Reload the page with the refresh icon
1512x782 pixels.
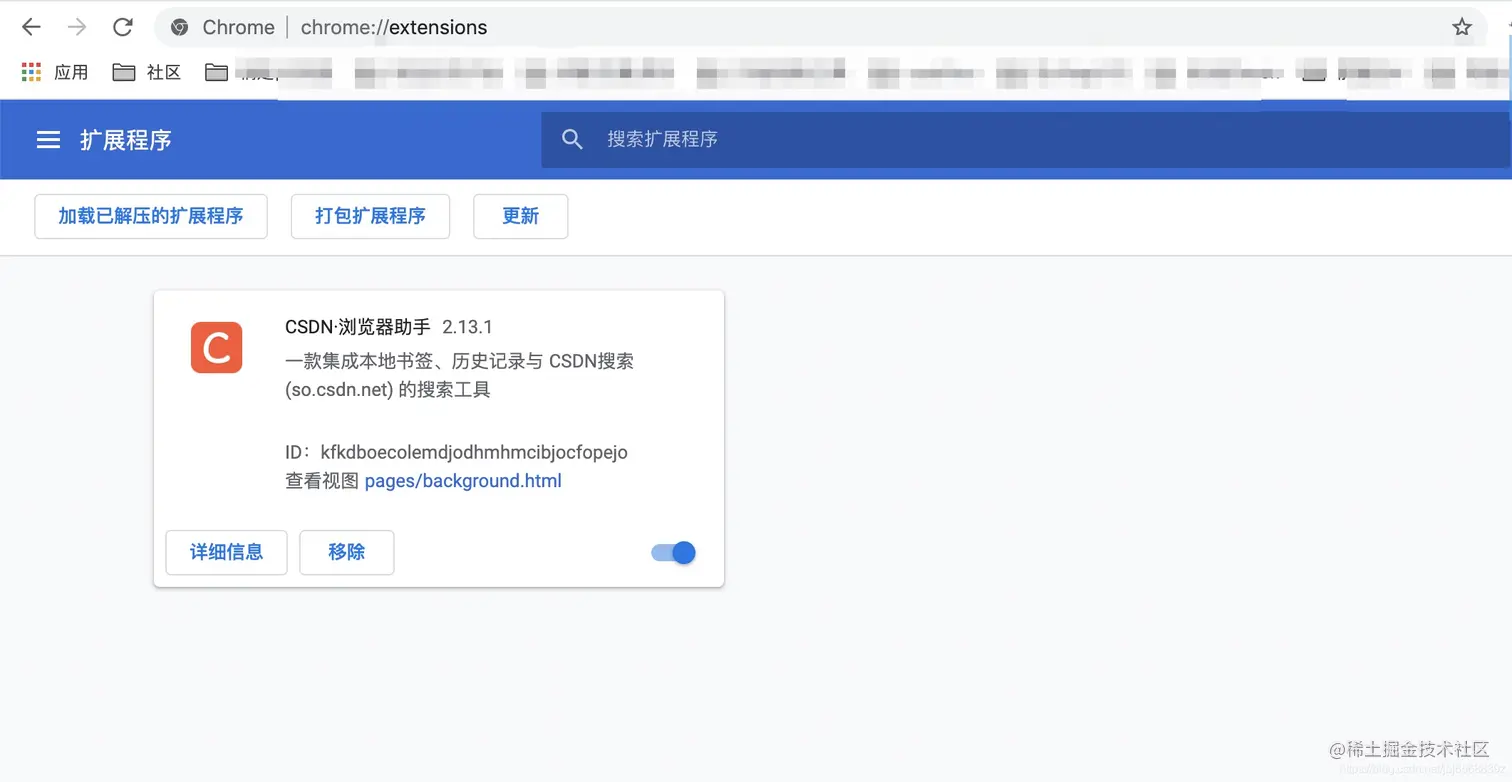122,27
